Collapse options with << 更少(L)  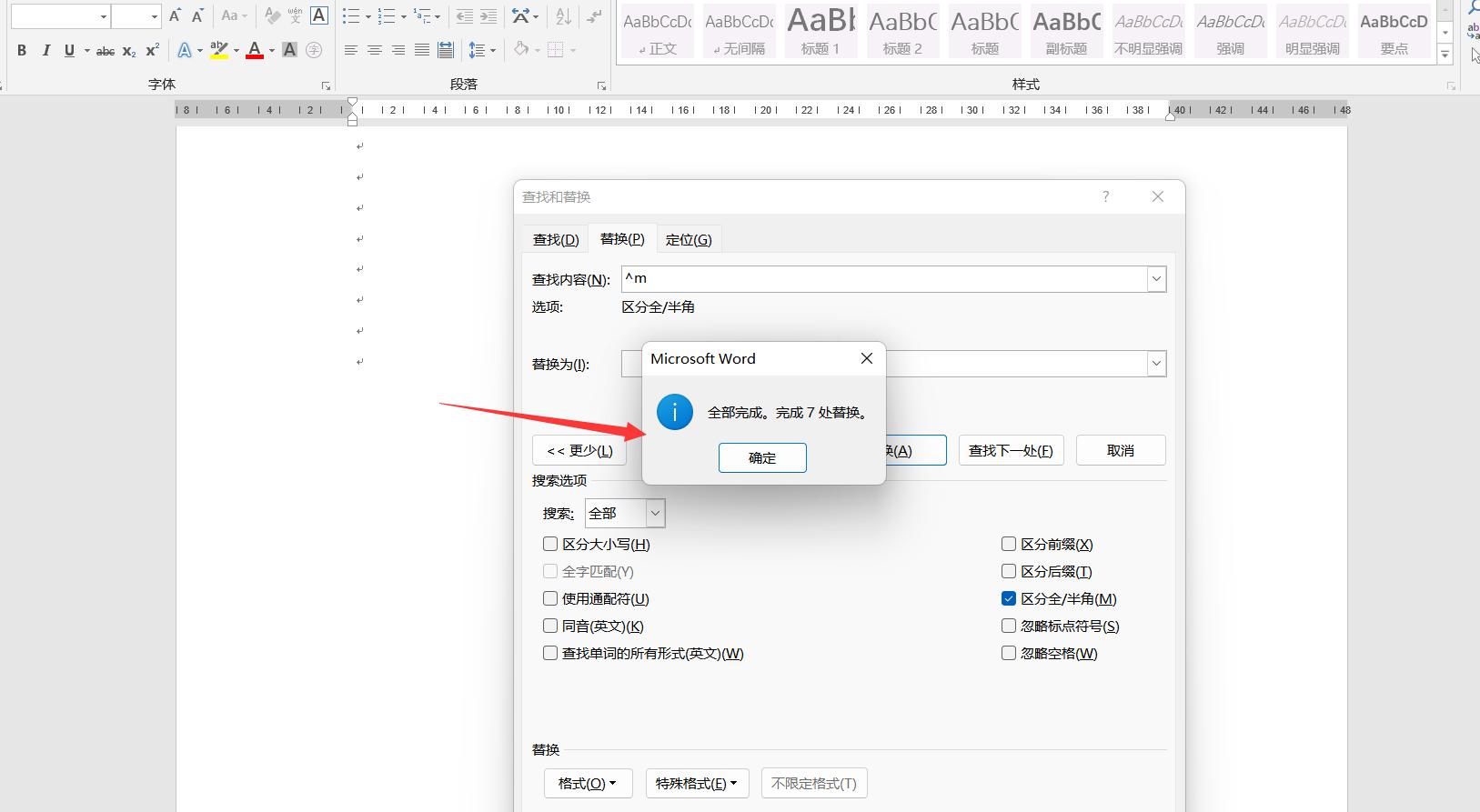tap(579, 450)
